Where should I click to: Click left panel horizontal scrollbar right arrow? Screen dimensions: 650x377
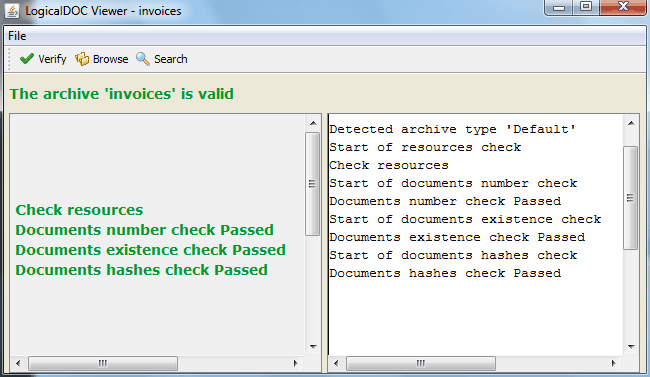coord(296,363)
